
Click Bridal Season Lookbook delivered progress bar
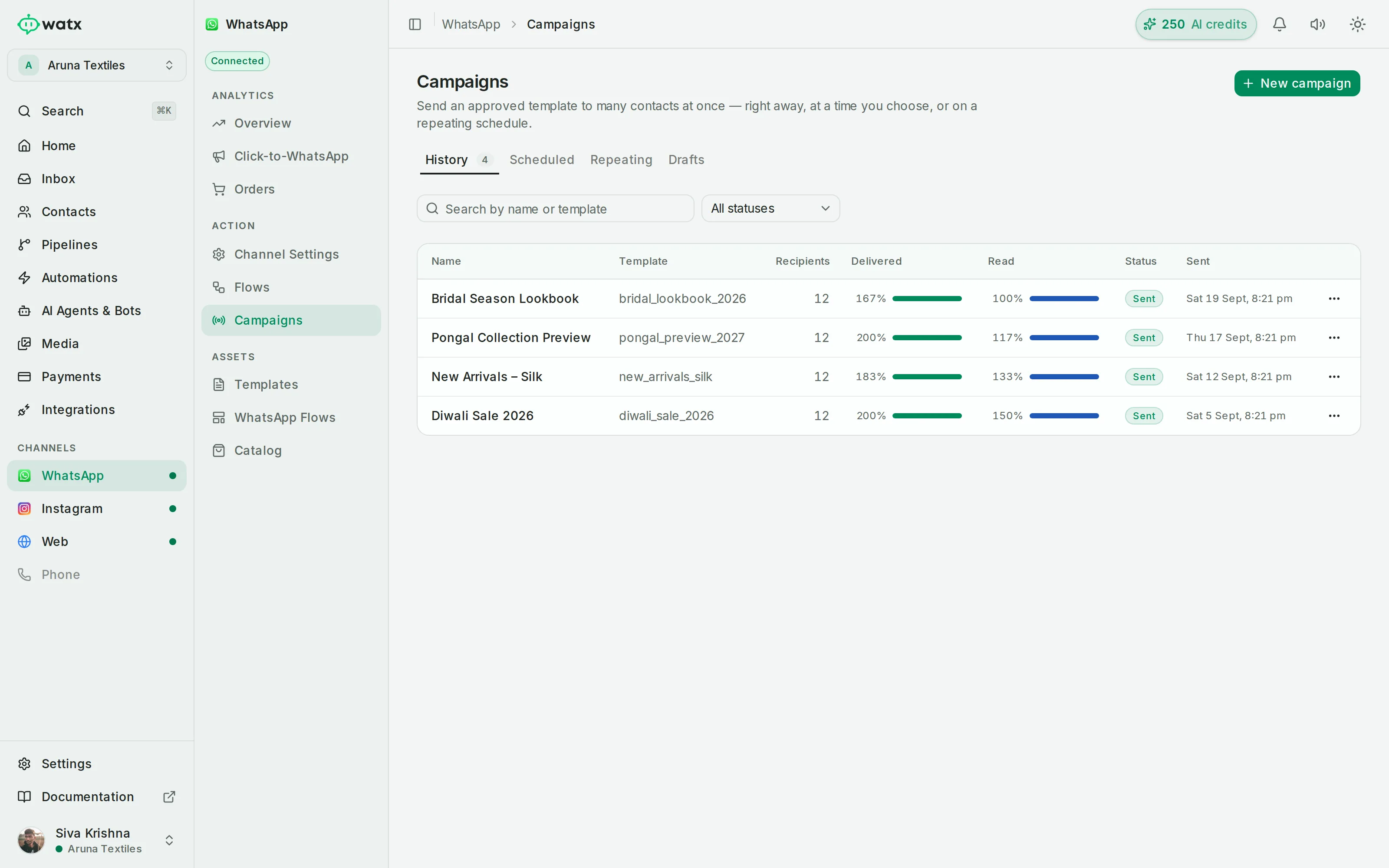click(926, 299)
